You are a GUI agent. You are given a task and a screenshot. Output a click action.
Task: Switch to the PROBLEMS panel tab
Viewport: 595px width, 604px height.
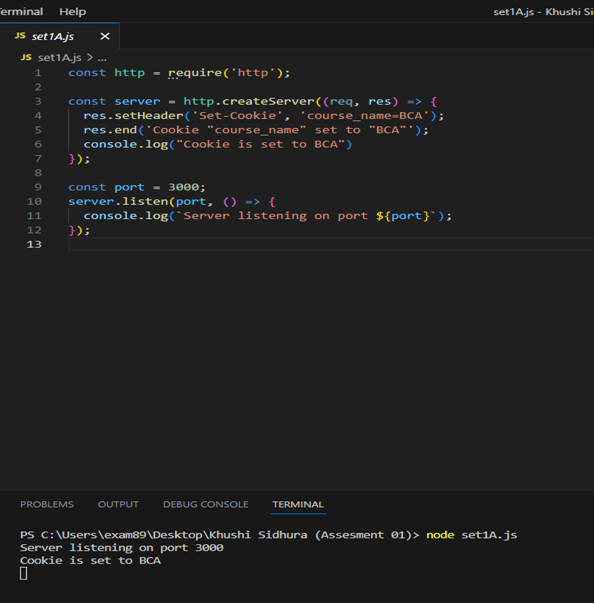click(x=47, y=504)
